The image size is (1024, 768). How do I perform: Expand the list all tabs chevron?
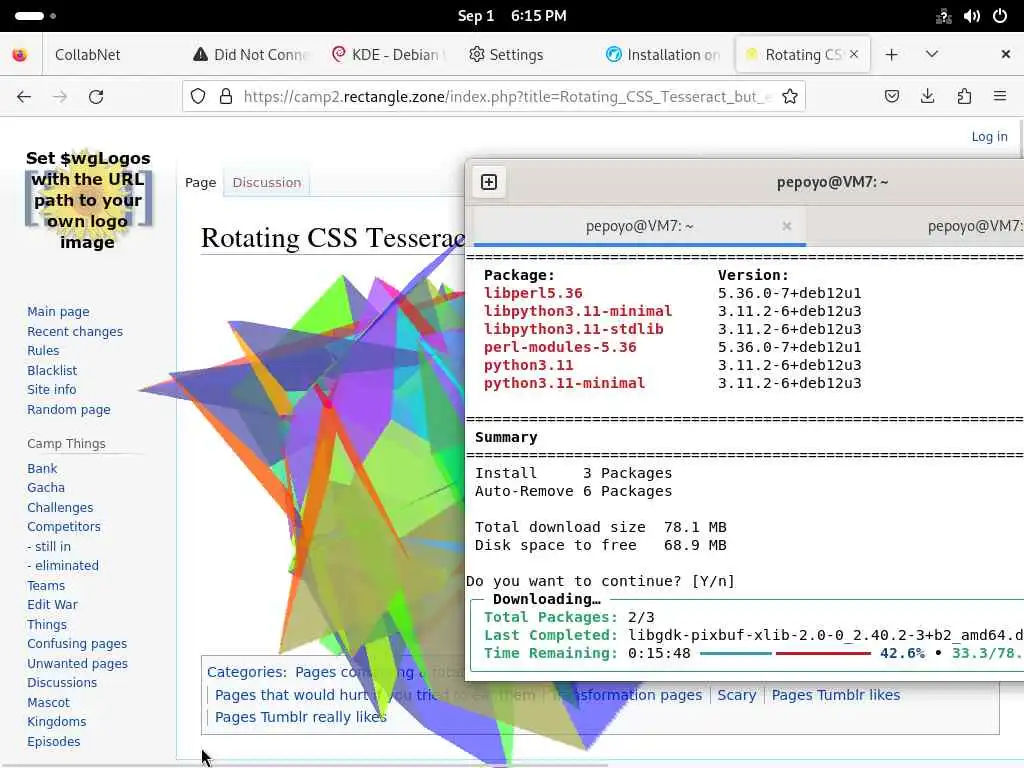tap(932, 54)
